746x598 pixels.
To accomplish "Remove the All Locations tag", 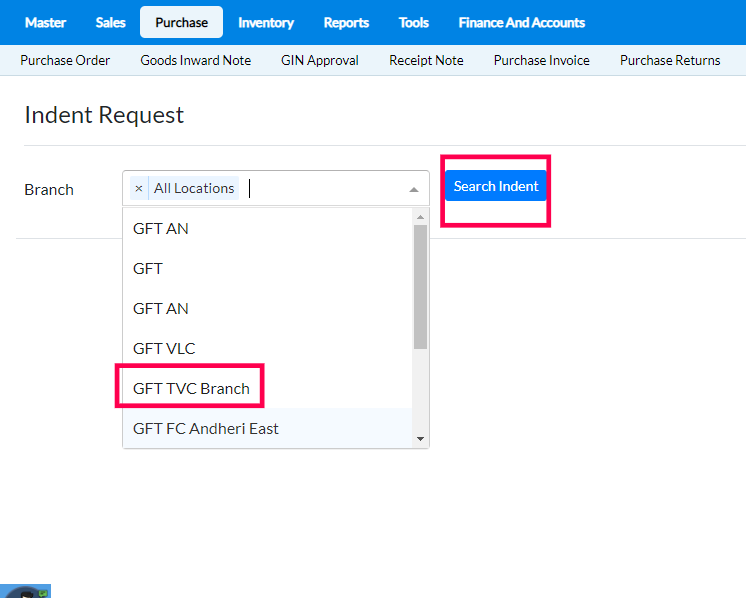I will pyautogui.click(x=138, y=188).
